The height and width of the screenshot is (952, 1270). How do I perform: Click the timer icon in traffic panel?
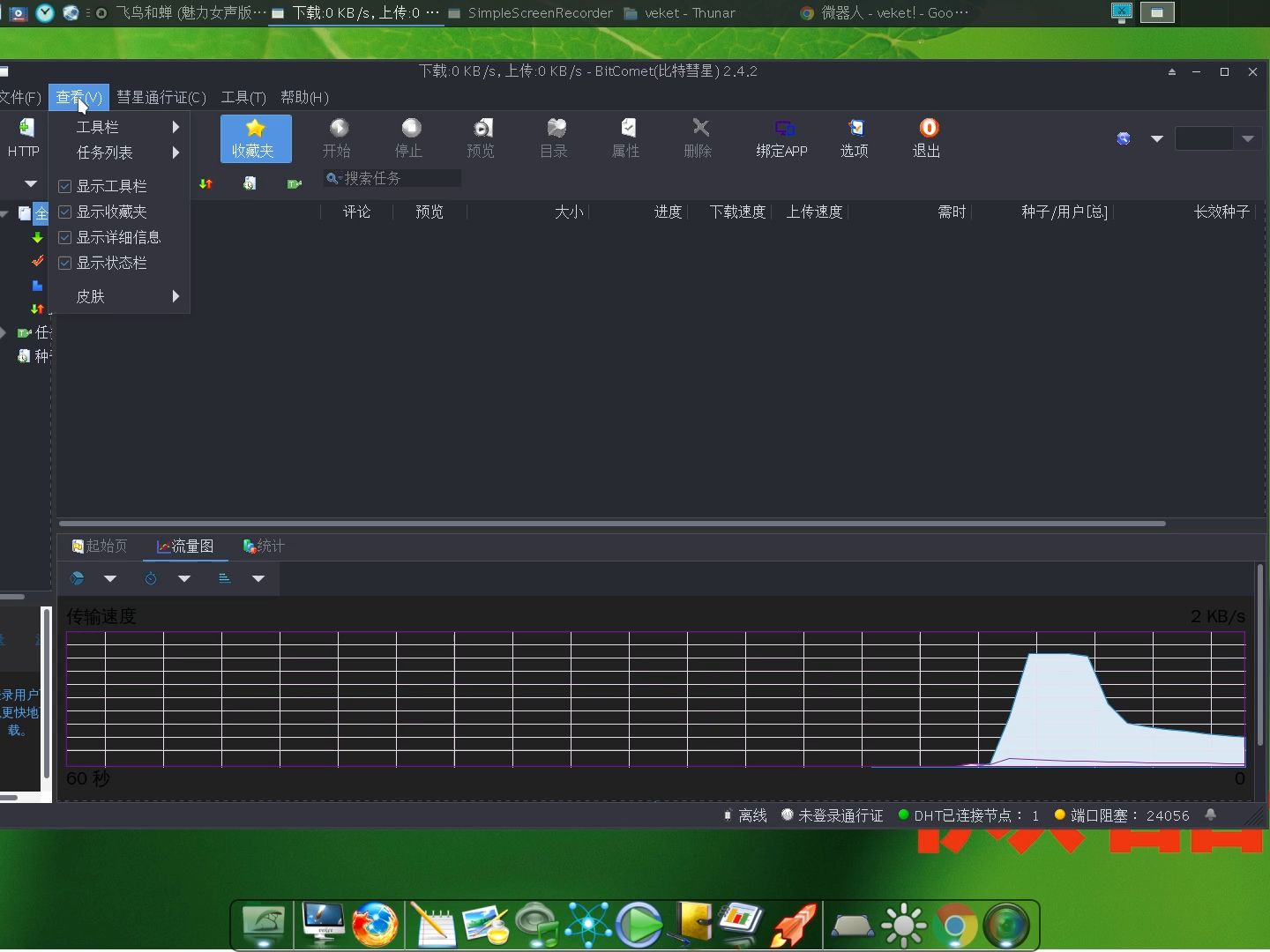(151, 578)
